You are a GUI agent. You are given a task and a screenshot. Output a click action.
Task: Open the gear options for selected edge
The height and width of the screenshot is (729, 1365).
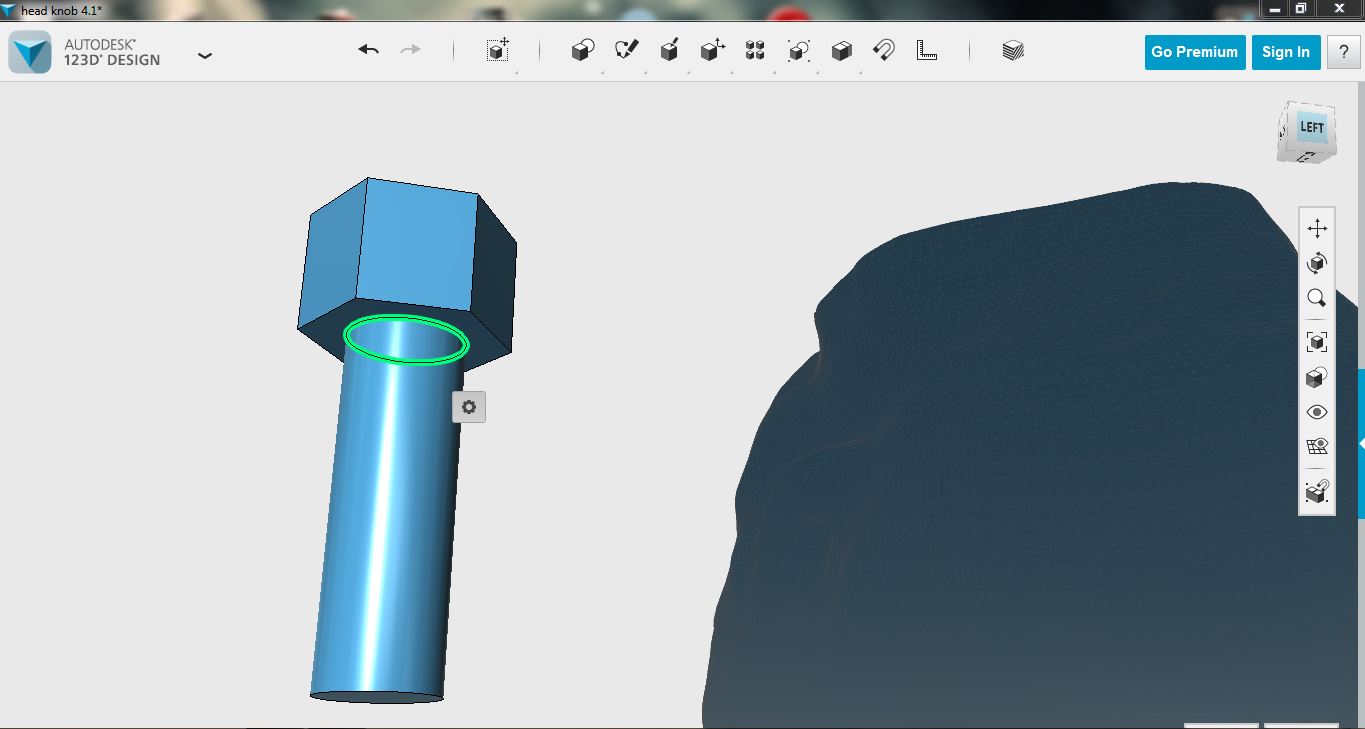469,407
